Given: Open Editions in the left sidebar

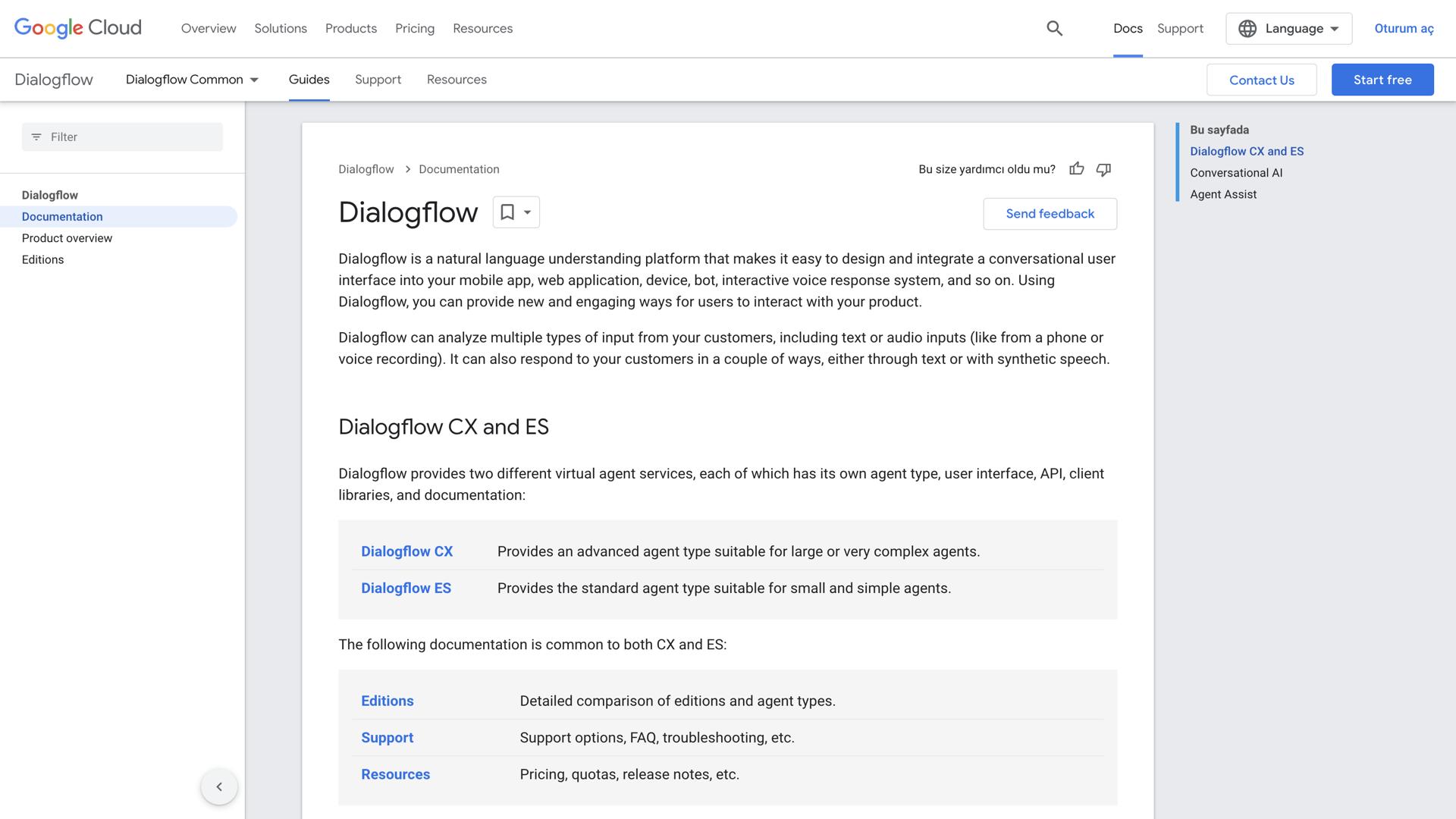Looking at the screenshot, I should (x=42, y=259).
